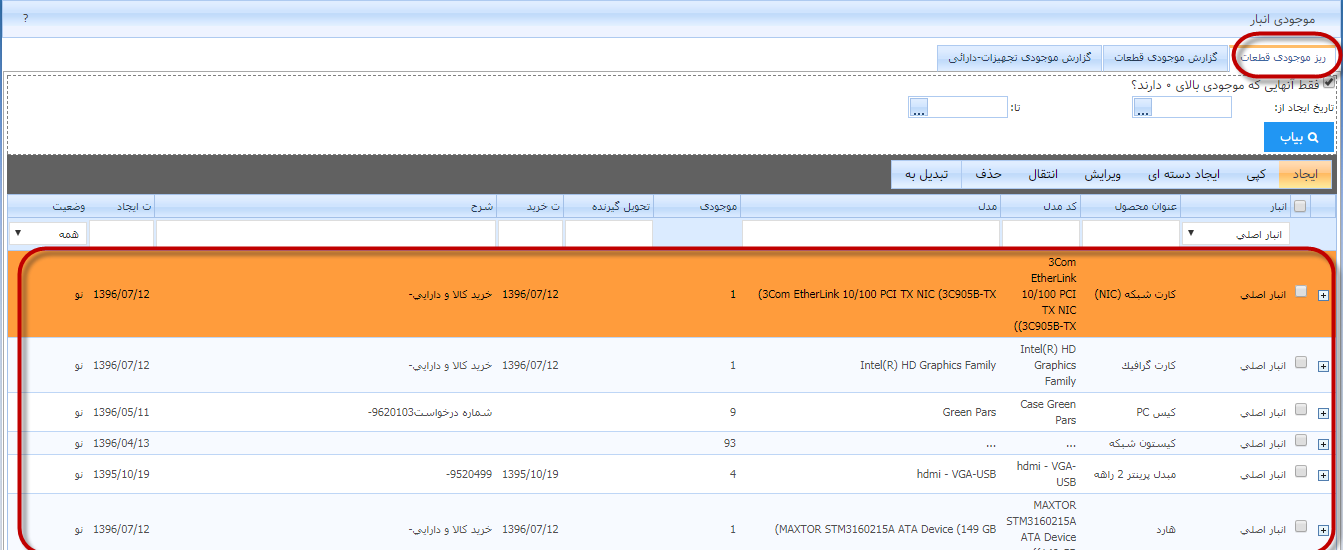The height and width of the screenshot is (550, 1343).
Task: Uncheck the 'فقط آنهایی که موجودی بالای ۰ دارند' checkbox
Action: [x=1328, y=84]
